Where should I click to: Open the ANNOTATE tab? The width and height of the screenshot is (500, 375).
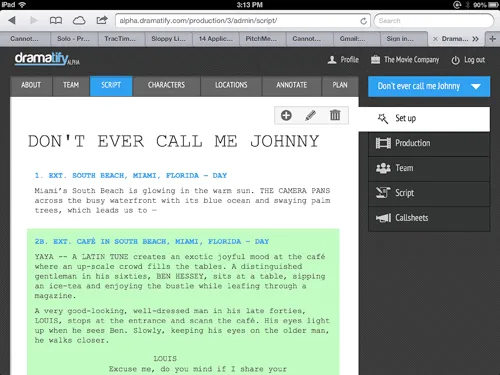[292, 85]
